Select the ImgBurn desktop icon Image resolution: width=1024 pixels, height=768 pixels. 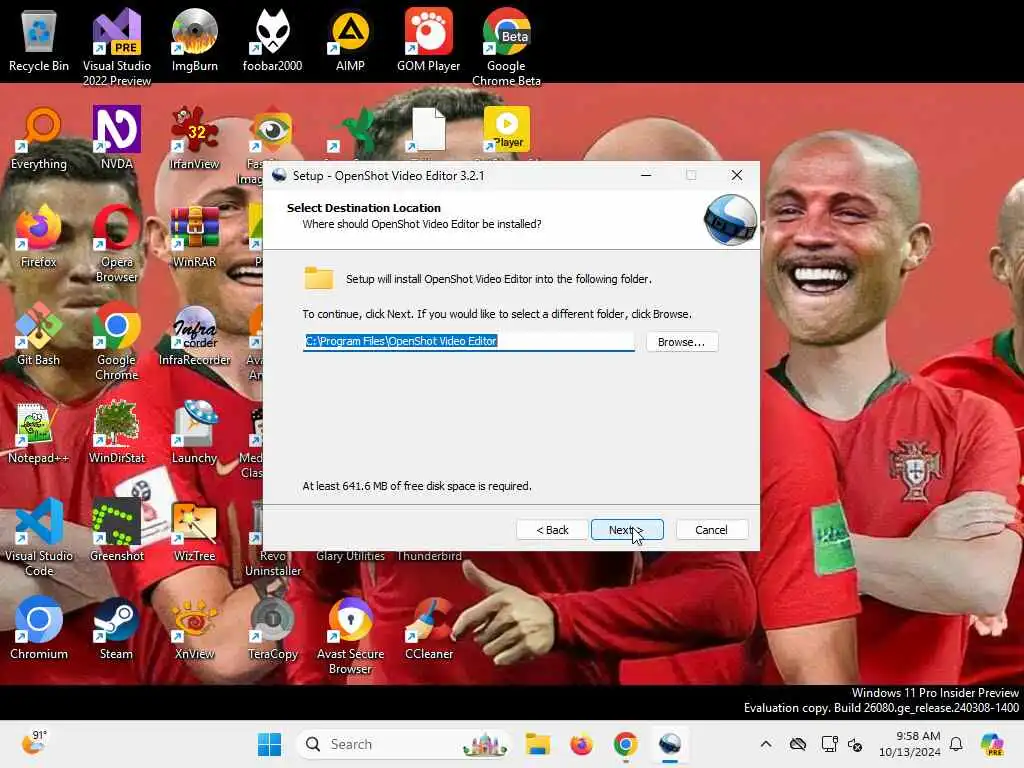click(x=195, y=40)
